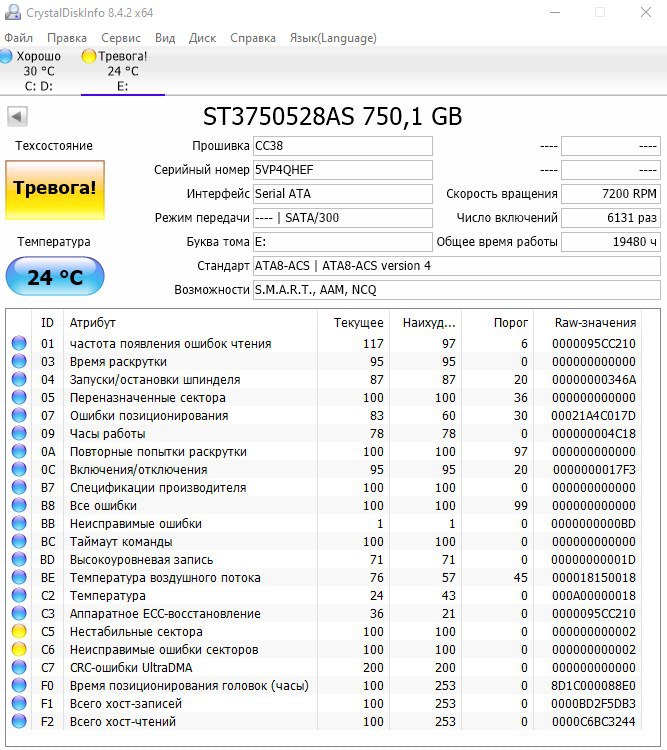
Task: Click the CrystalDiskInfo app icon in title bar
Action: pos(12,12)
